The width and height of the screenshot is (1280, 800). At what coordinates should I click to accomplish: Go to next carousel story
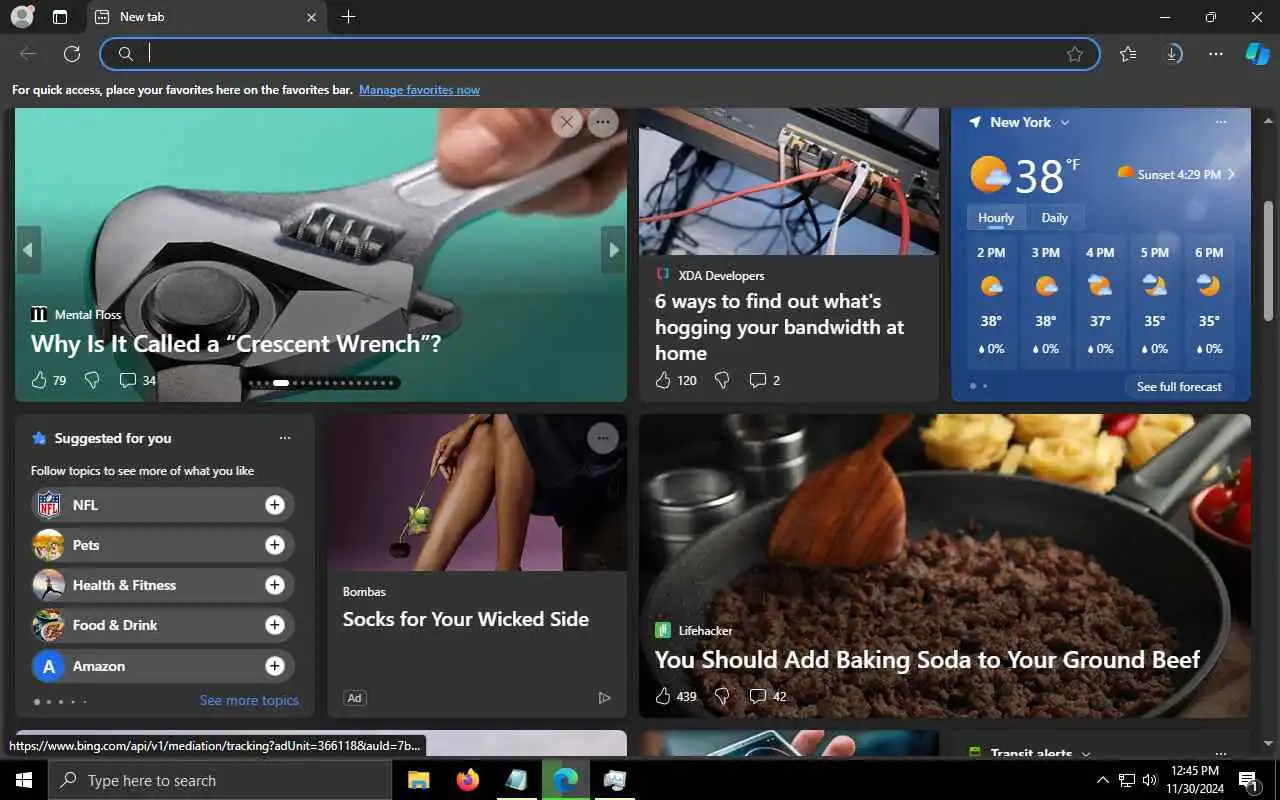pyautogui.click(x=613, y=250)
